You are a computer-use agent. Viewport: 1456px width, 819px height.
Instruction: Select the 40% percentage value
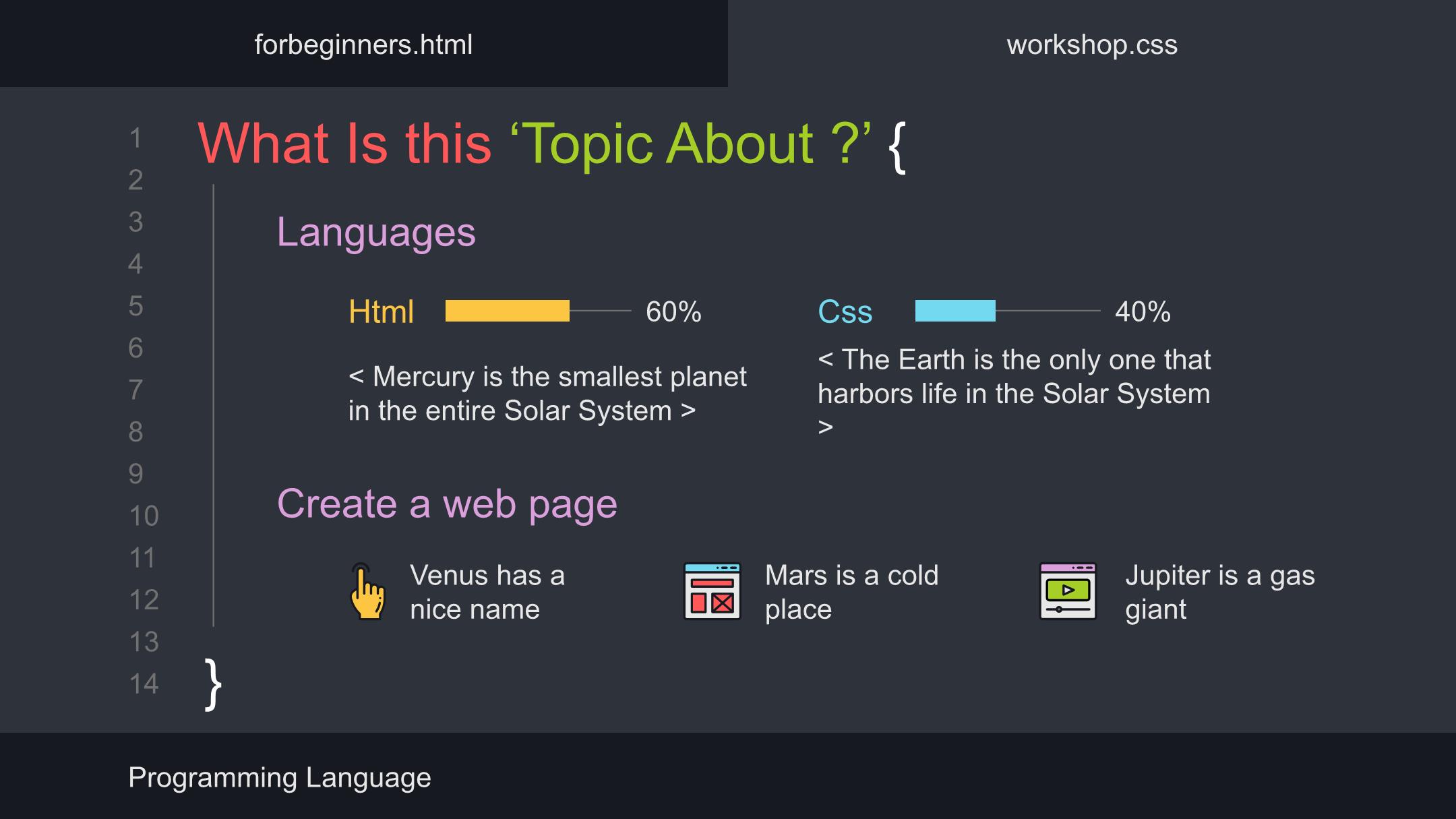coord(1143,312)
